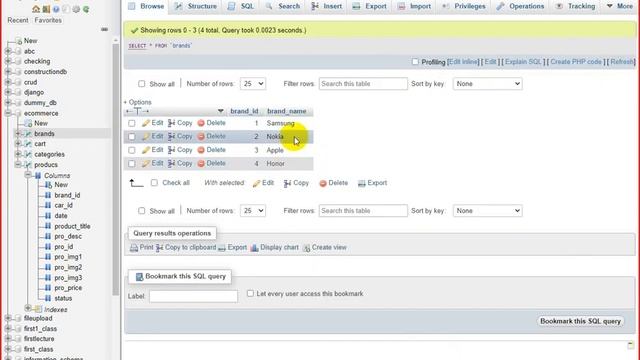Click the settings gear icon in the sidebar
The height and width of the screenshot is (360, 640).
pos(76,9)
